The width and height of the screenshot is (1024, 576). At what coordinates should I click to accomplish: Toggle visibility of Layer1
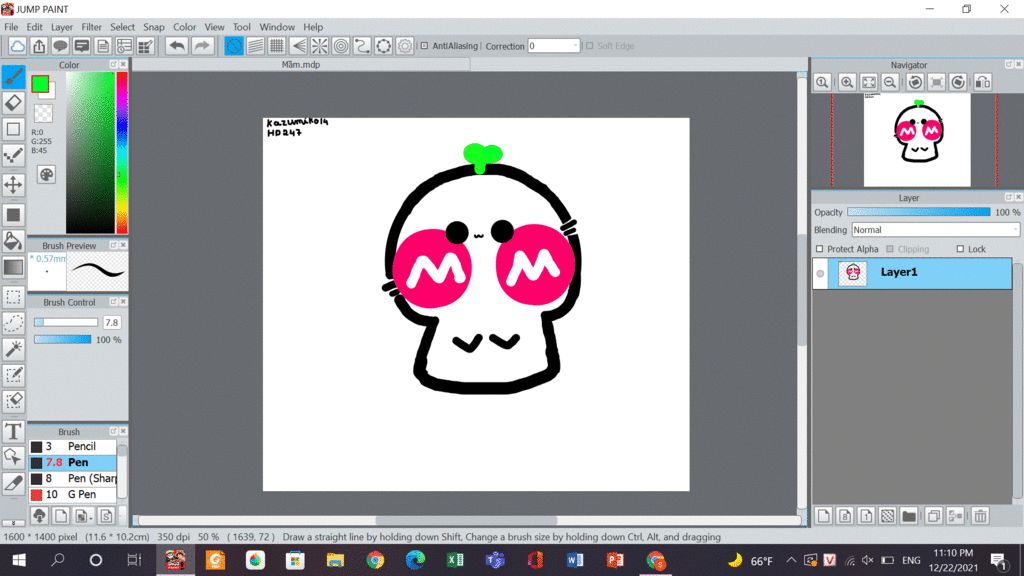click(820, 274)
